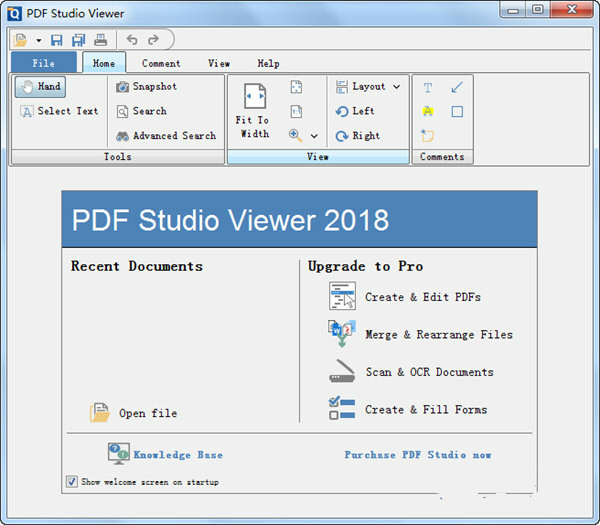The width and height of the screenshot is (600, 525).
Task: Click the scanner icon
Action: pos(342,371)
